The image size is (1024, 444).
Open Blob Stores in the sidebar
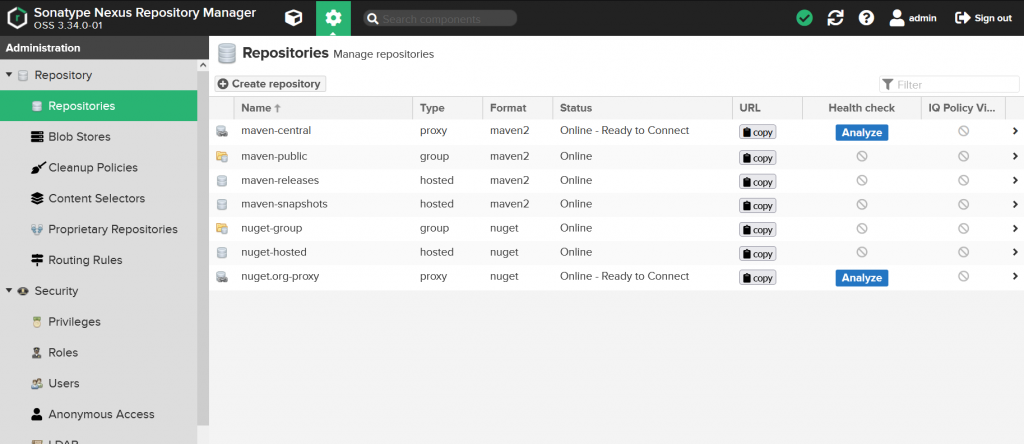[x=99, y=136]
